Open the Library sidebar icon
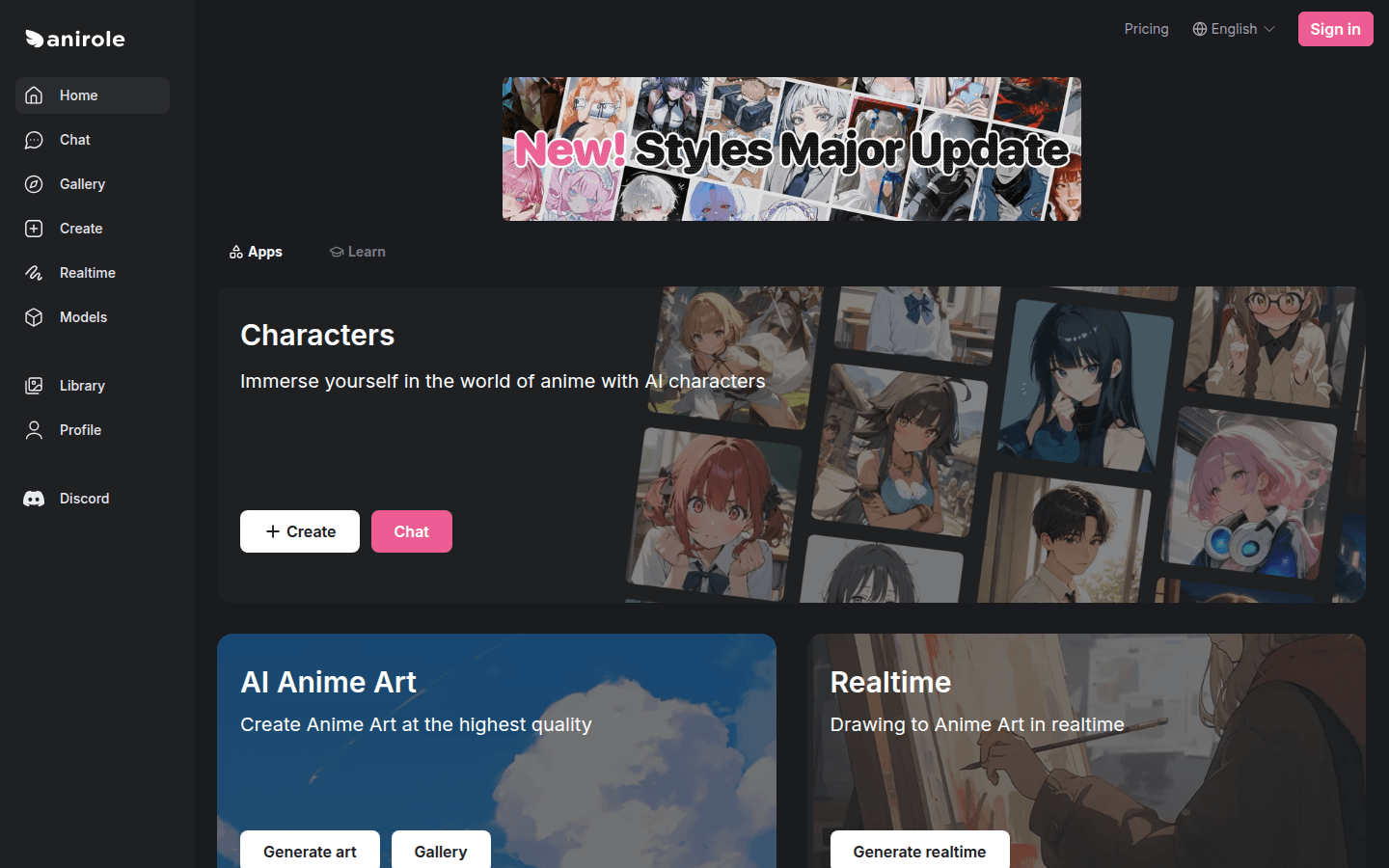Image resolution: width=1389 pixels, height=868 pixels. point(32,386)
